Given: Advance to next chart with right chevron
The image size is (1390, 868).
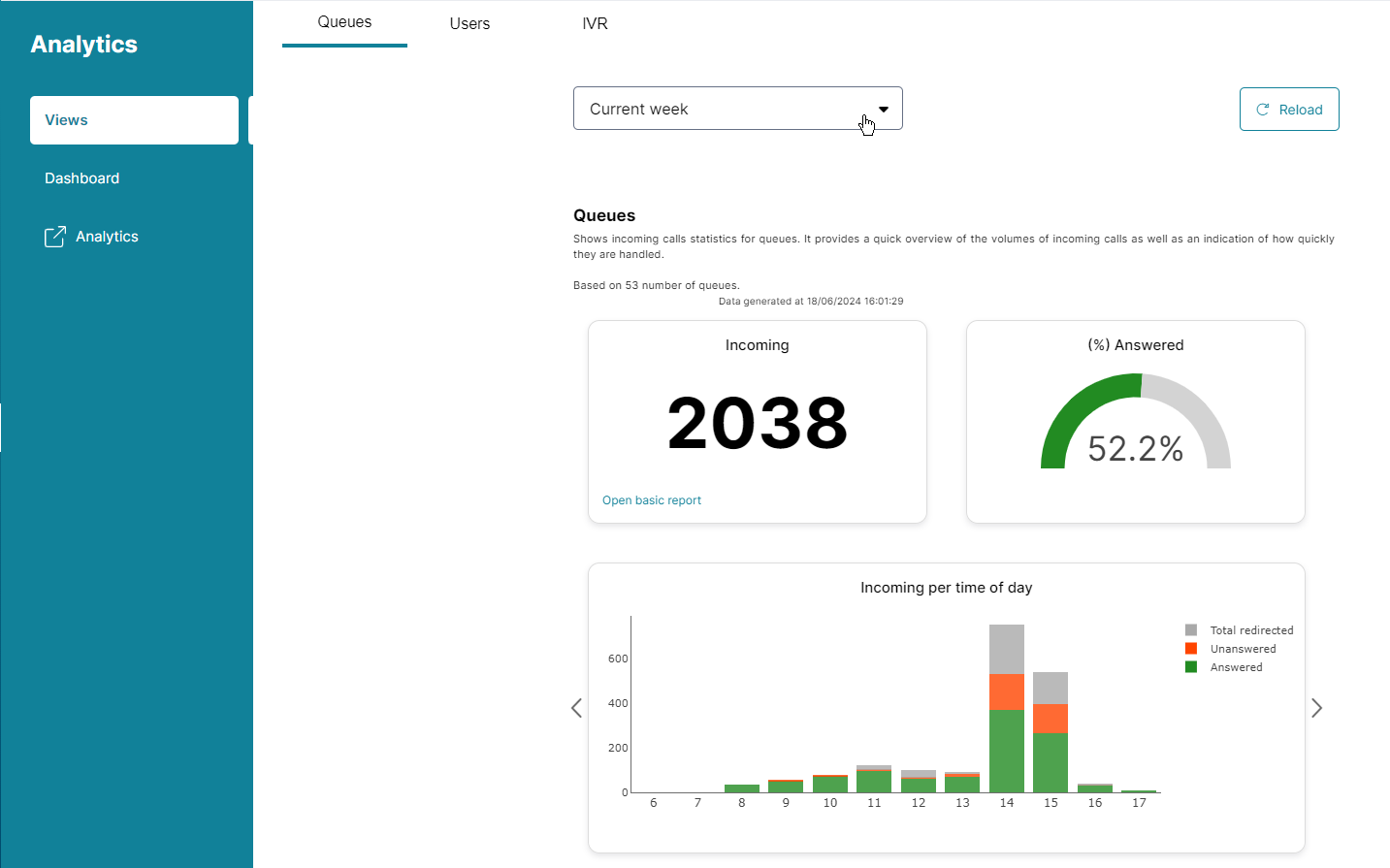Looking at the screenshot, I should coord(1316,708).
